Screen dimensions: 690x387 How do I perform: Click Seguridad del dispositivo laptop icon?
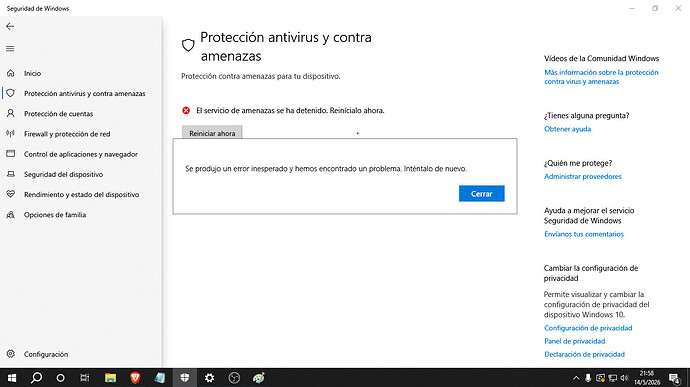pyautogui.click(x=11, y=174)
